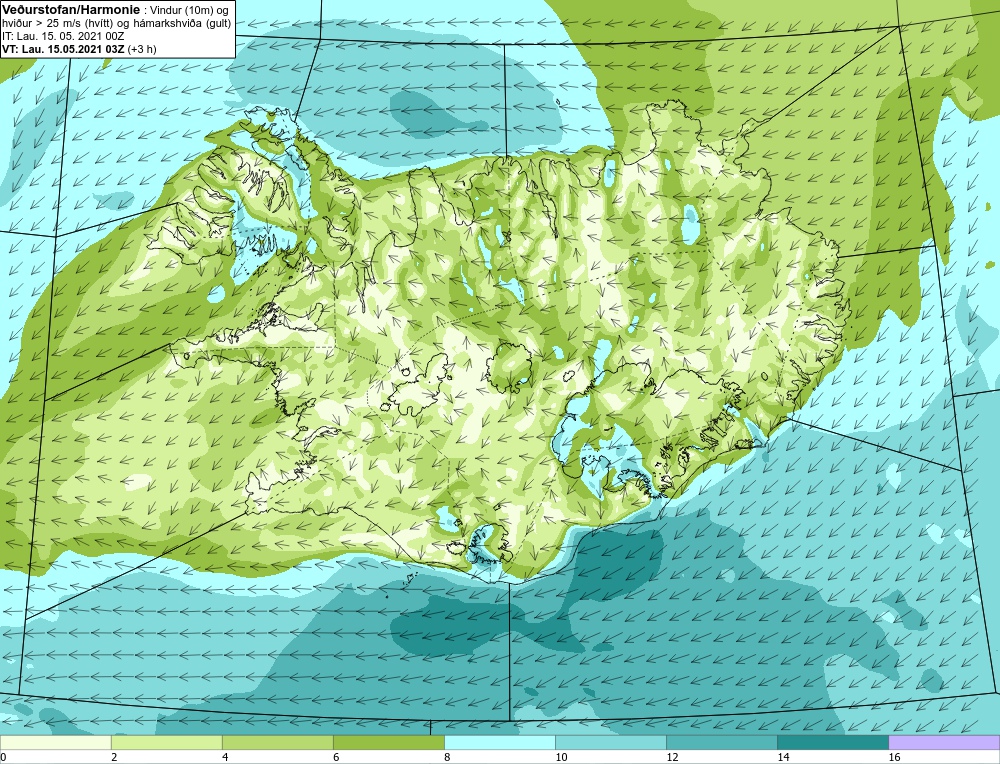
Task: Click the legend scale label '16'
Action: (x=894, y=758)
